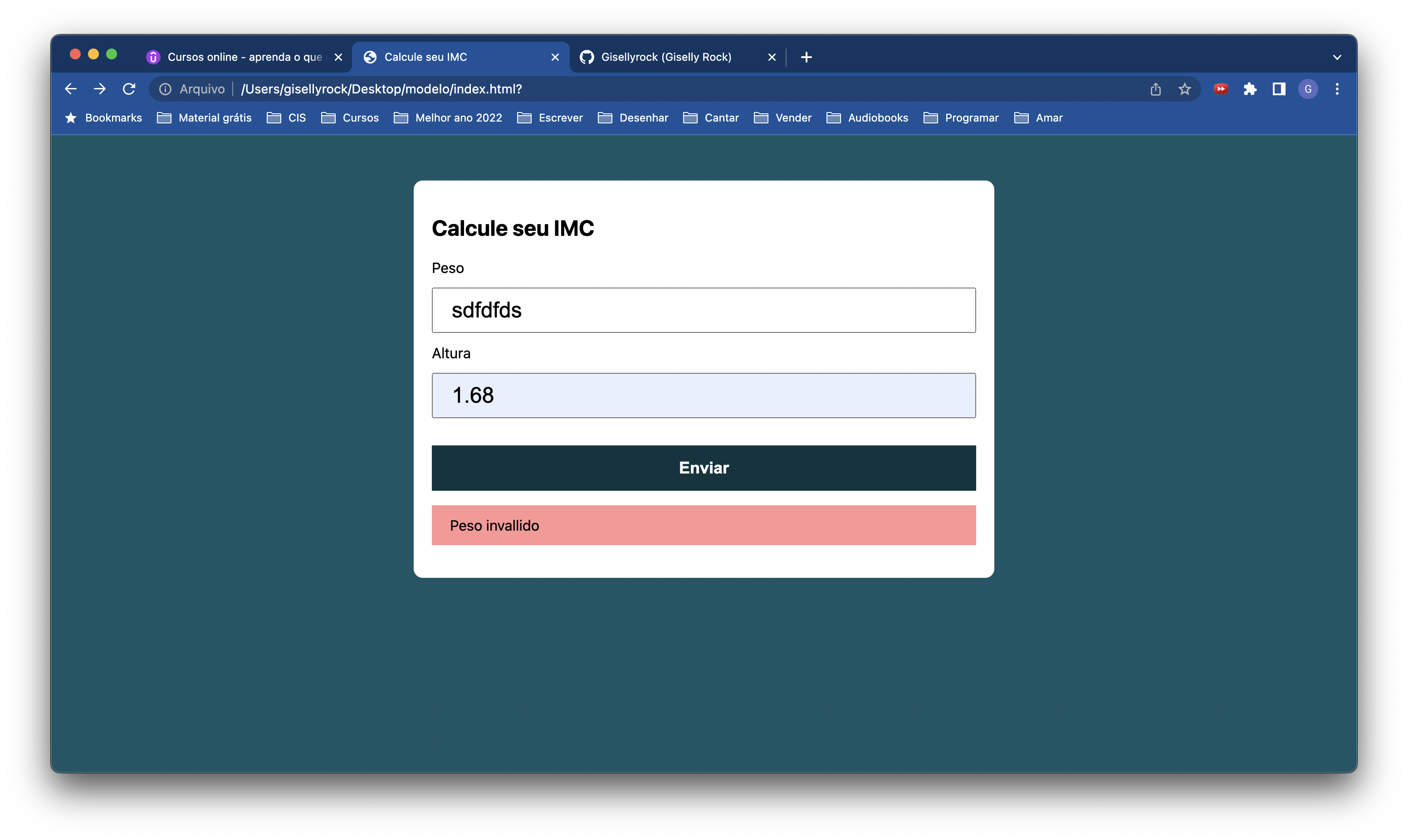The width and height of the screenshot is (1408, 840).
Task: Close the Calcule seu IMC tab
Action: [x=555, y=57]
